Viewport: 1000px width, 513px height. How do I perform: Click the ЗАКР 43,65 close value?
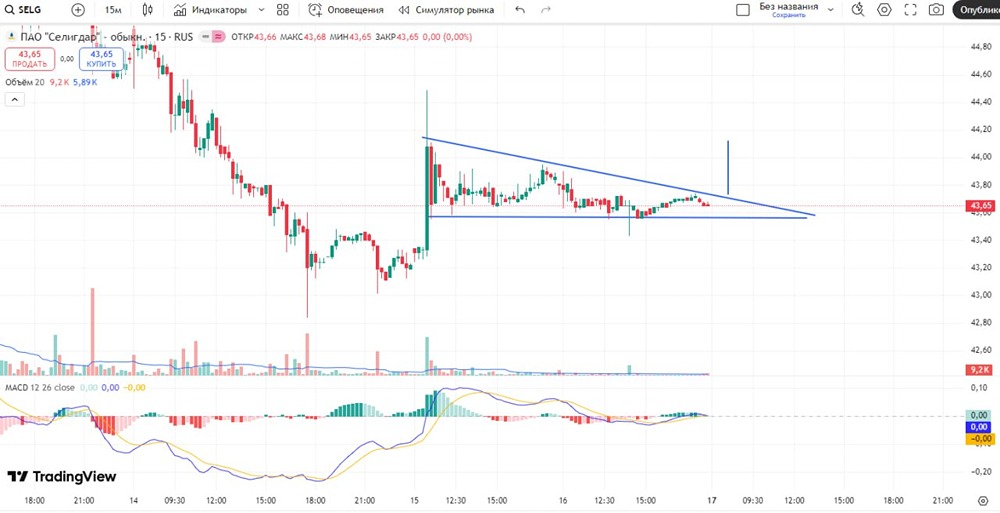coord(397,37)
